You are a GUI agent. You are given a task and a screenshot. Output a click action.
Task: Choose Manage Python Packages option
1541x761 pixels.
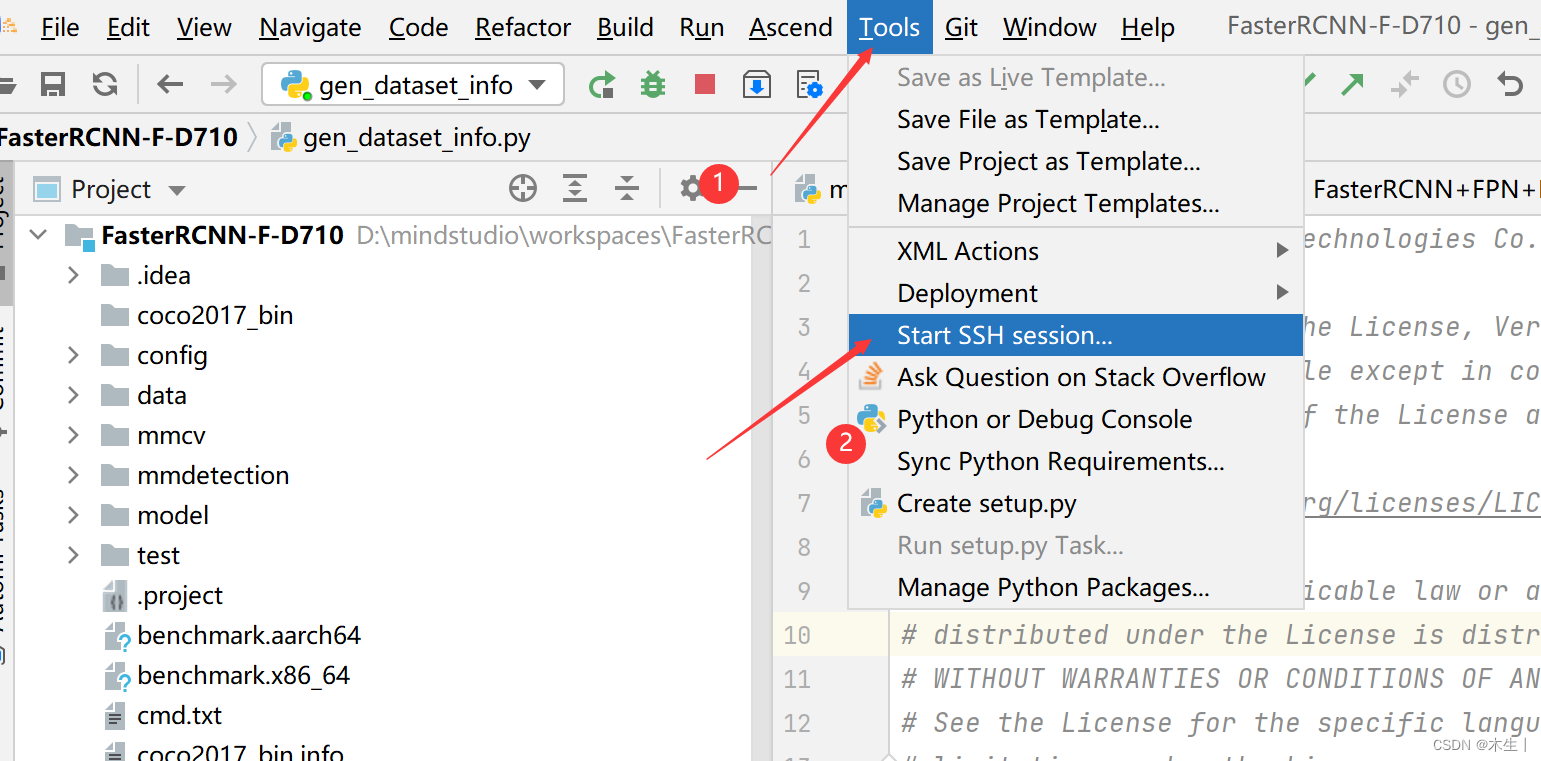click(1053, 587)
